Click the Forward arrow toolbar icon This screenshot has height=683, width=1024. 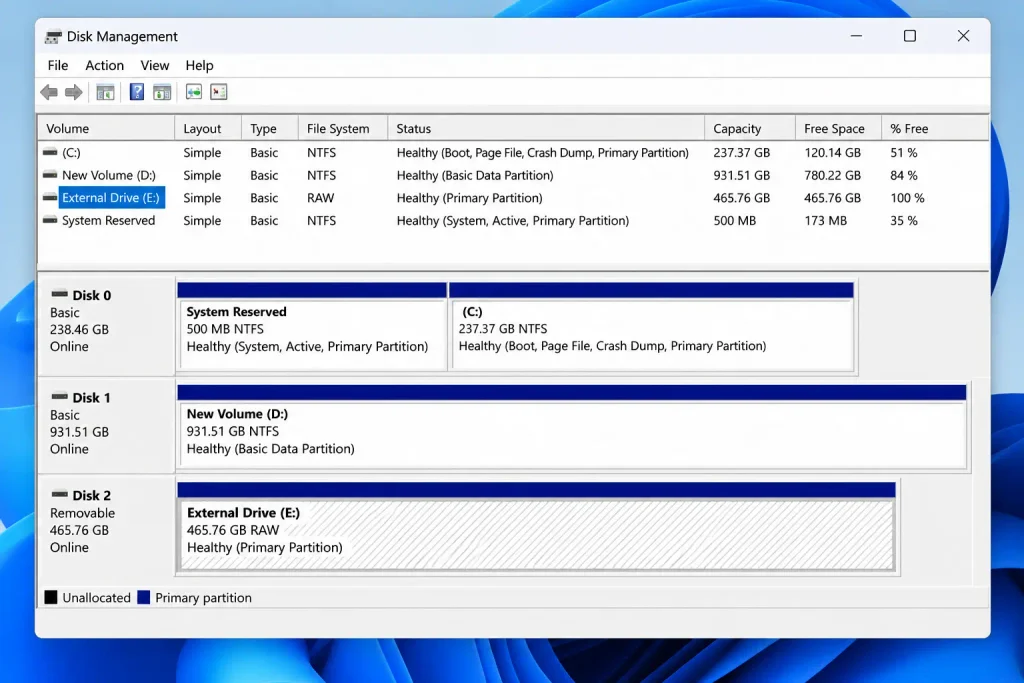[73, 92]
